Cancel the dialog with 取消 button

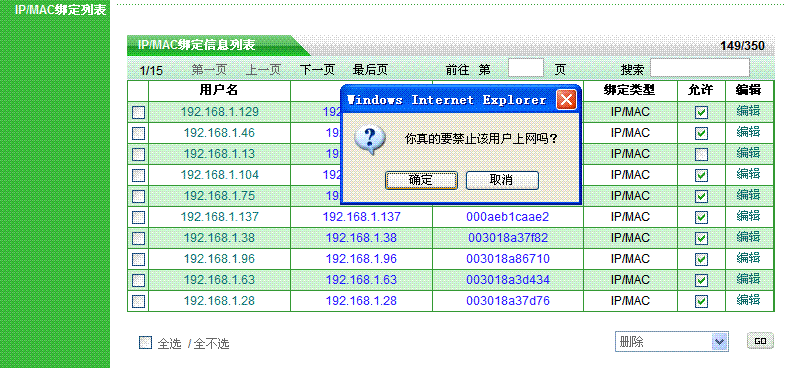click(502, 180)
